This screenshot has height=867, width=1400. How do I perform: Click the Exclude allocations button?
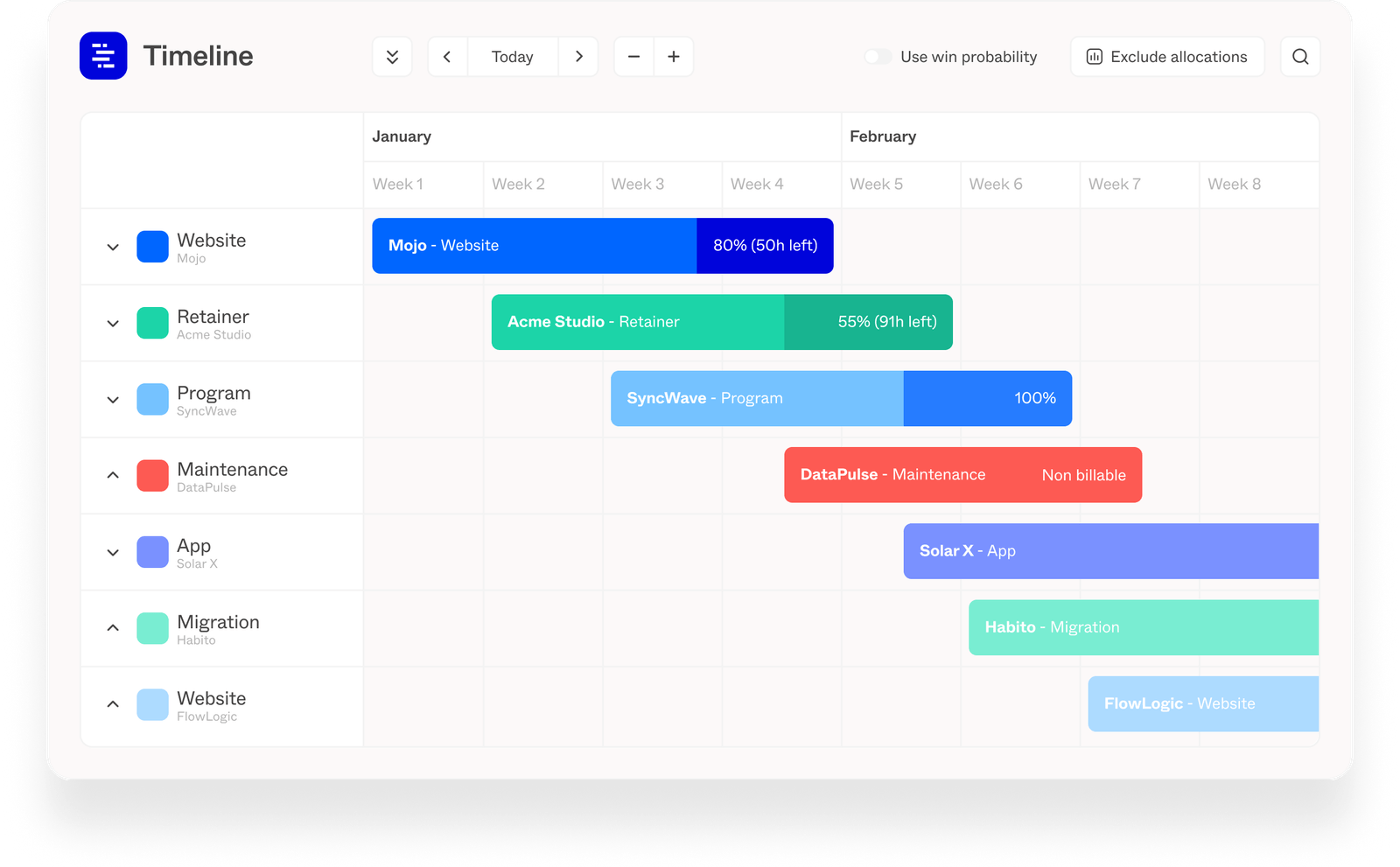[1167, 56]
